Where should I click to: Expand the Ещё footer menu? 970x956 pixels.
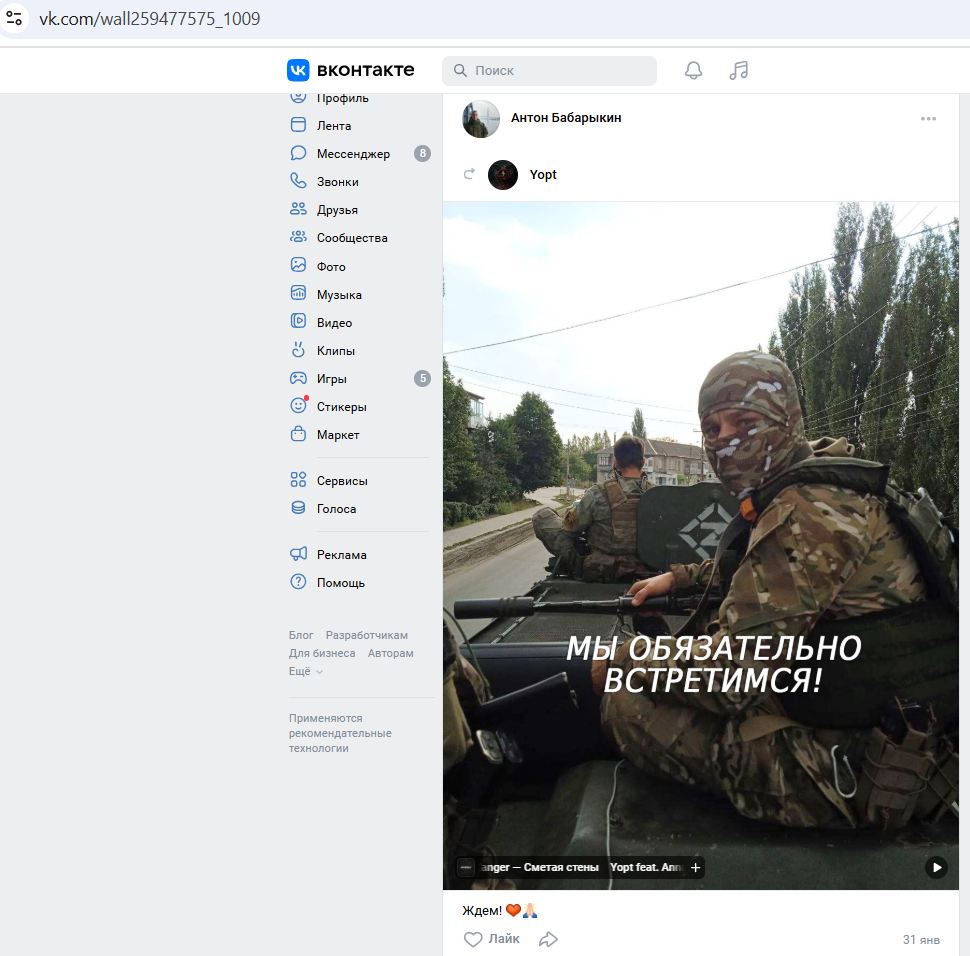[x=305, y=671]
